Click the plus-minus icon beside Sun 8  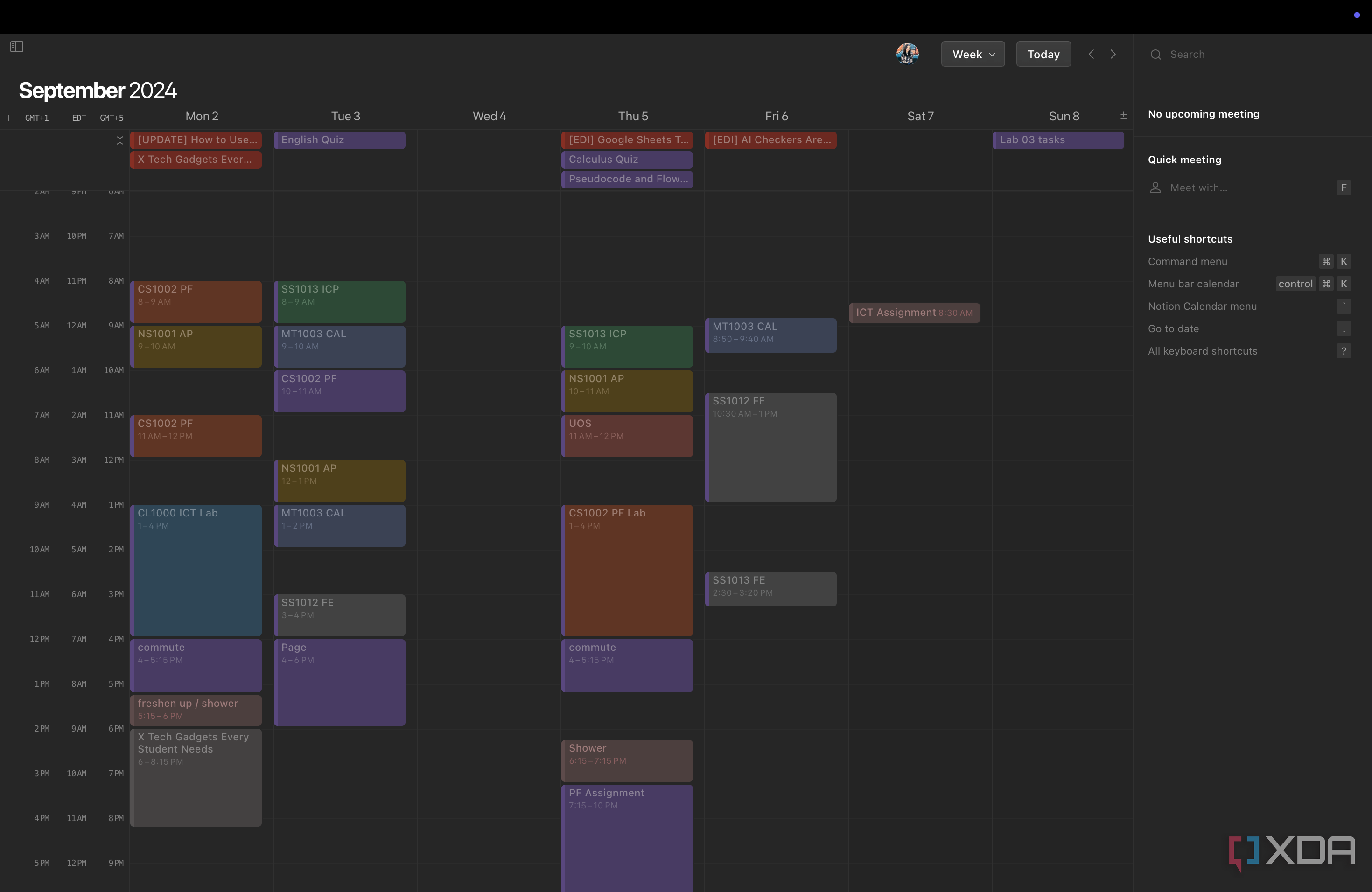click(1124, 116)
